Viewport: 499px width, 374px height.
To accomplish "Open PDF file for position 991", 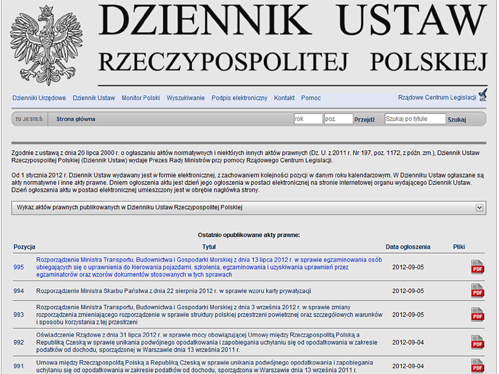I will [477, 366].
